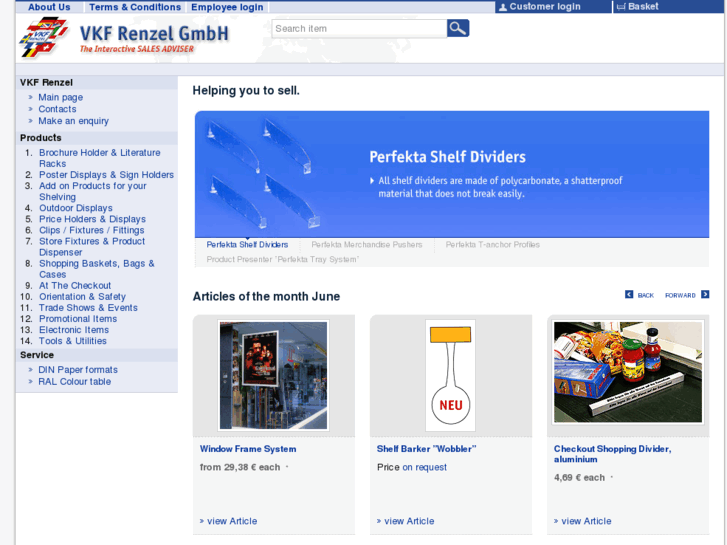Click the Basket cart icon
The height and width of the screenshot is (545, 727).
621,7
